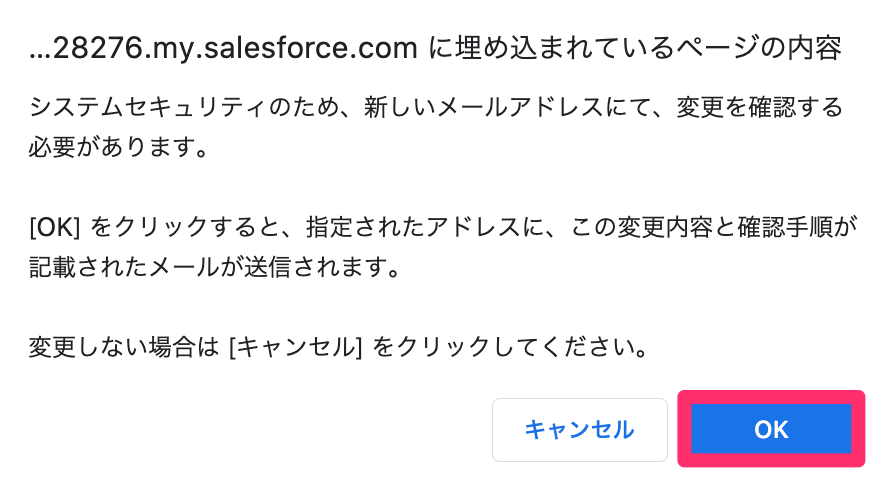
Task: Click the システムセキュリティのため message paragraph
Action: 435,127
